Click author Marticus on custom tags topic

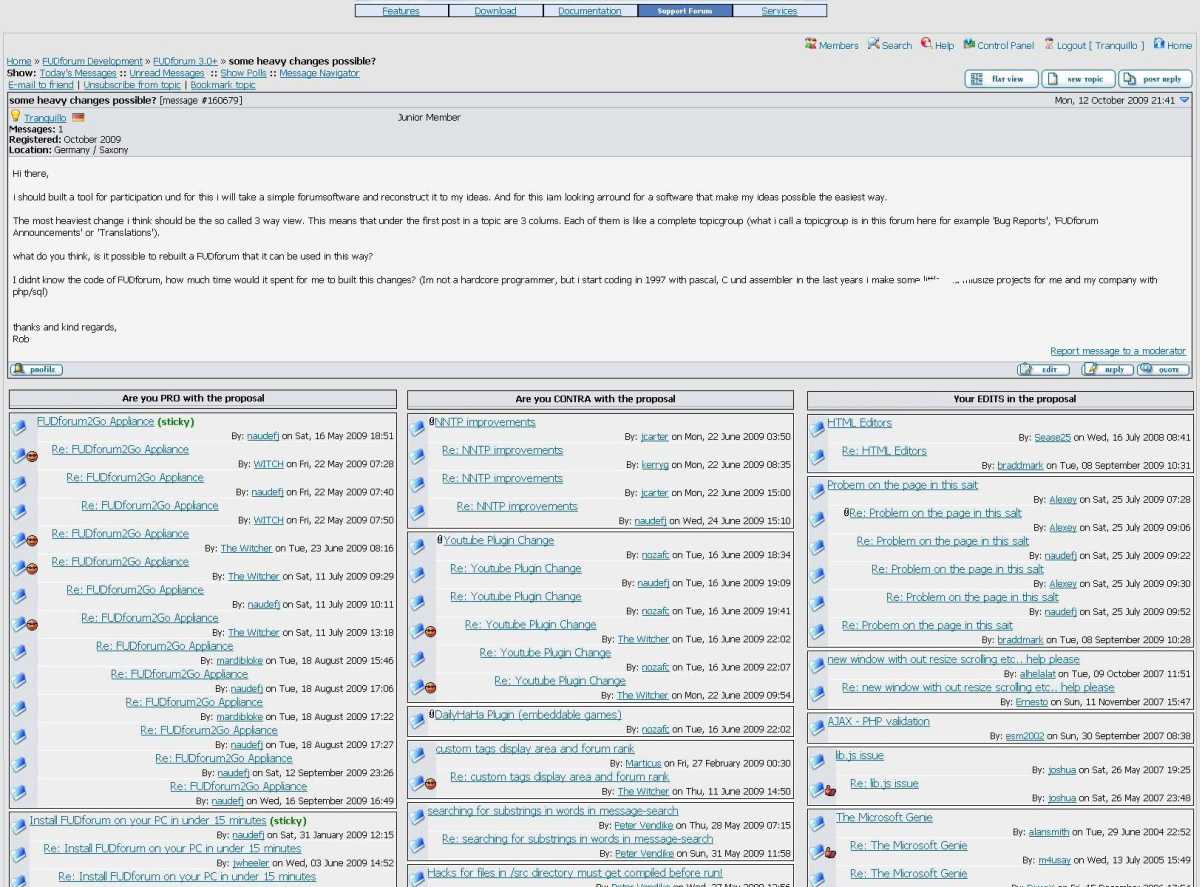pyautogui.click(x=643, y=763)
